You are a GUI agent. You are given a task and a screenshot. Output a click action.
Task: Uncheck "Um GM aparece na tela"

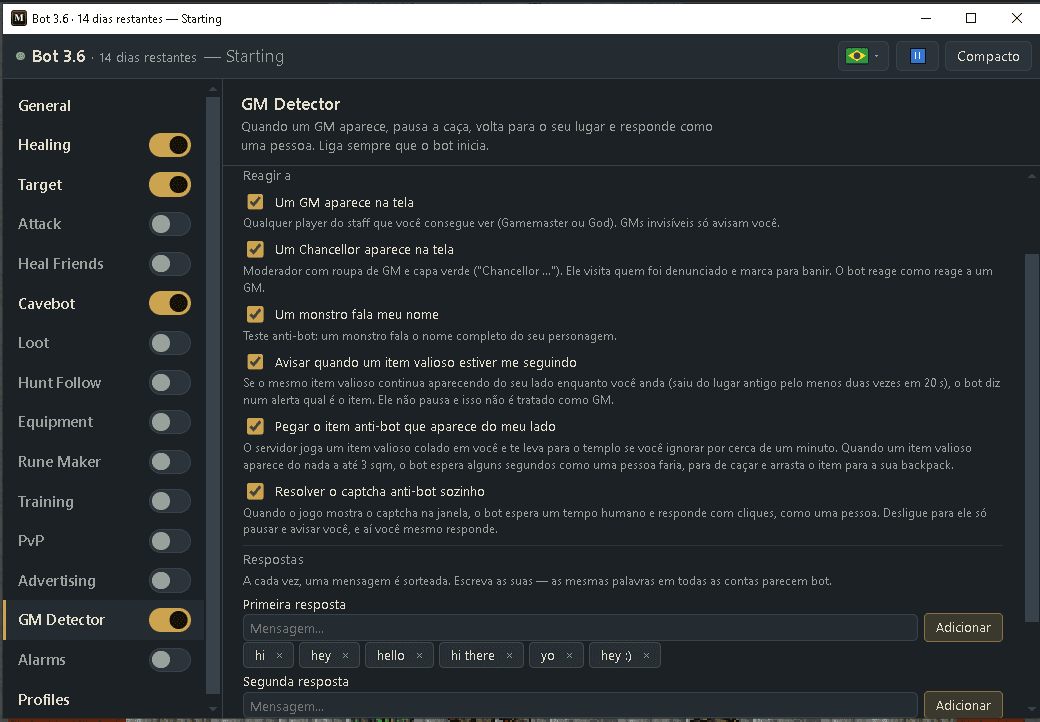[x=255, y=202]
